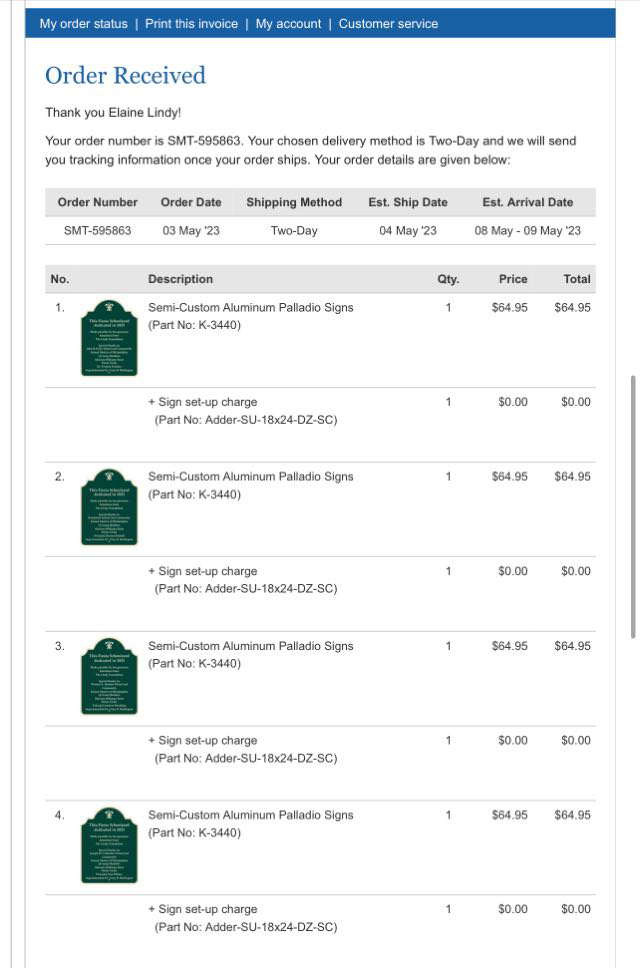Open the sign preview image for item 2
This screenshot has height=968, width=640.
[109, 507]
